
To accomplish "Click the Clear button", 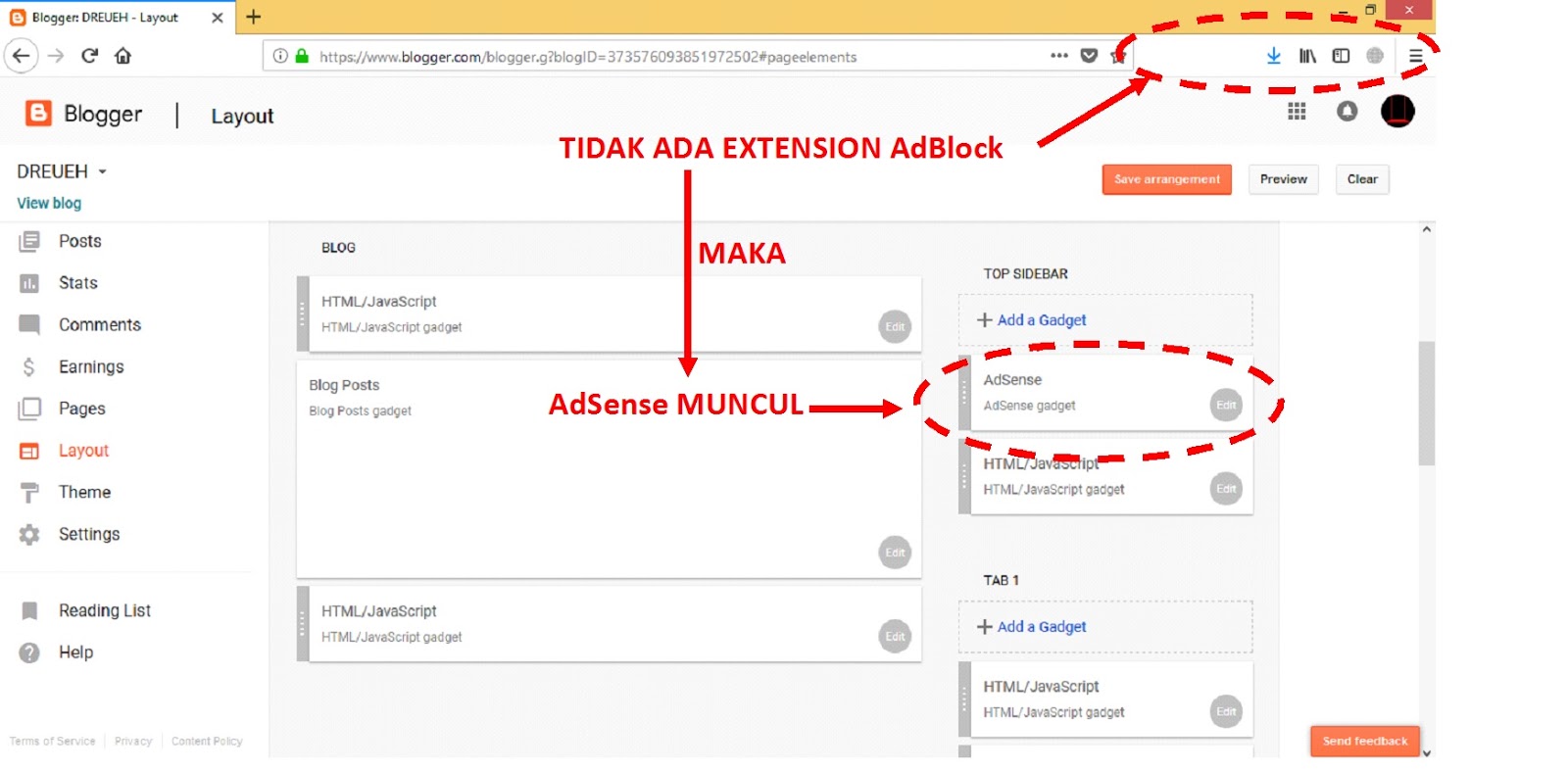I will tap(1362, 179).
